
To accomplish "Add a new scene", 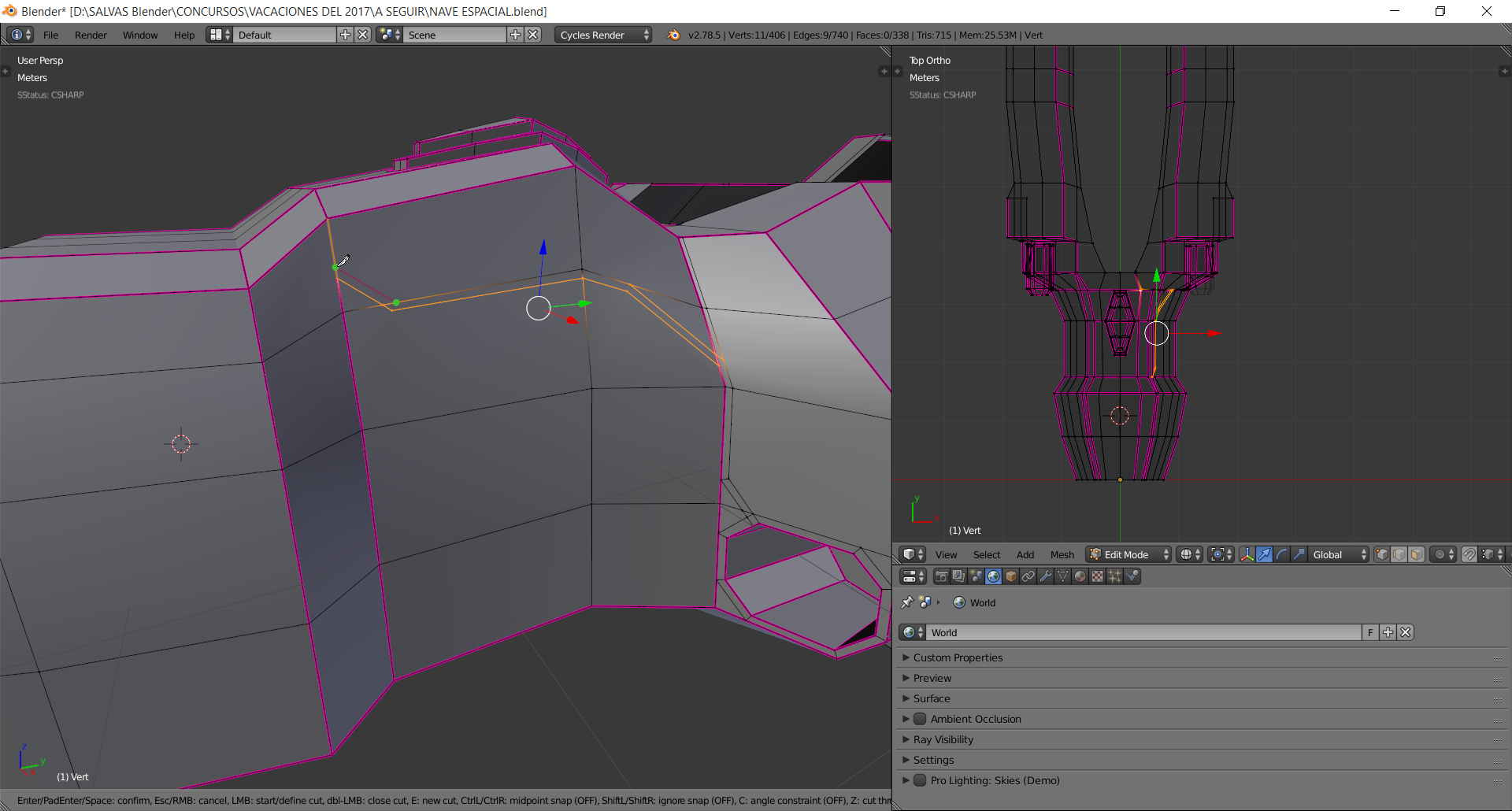I will coord(515,35).
